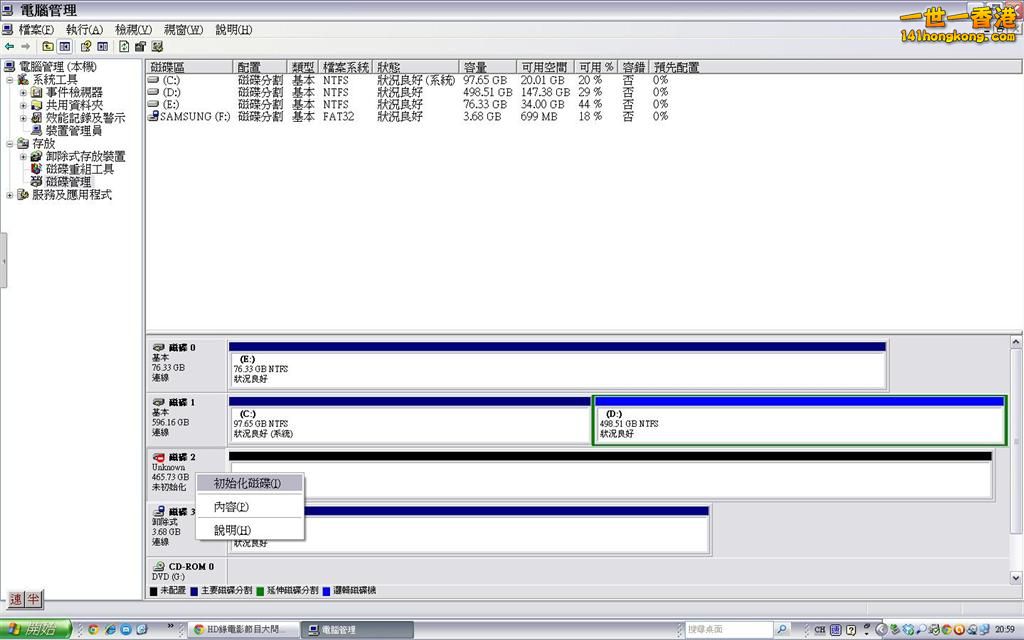Expand the 卸除式存放裝置 tree node

tap(23, 157)
